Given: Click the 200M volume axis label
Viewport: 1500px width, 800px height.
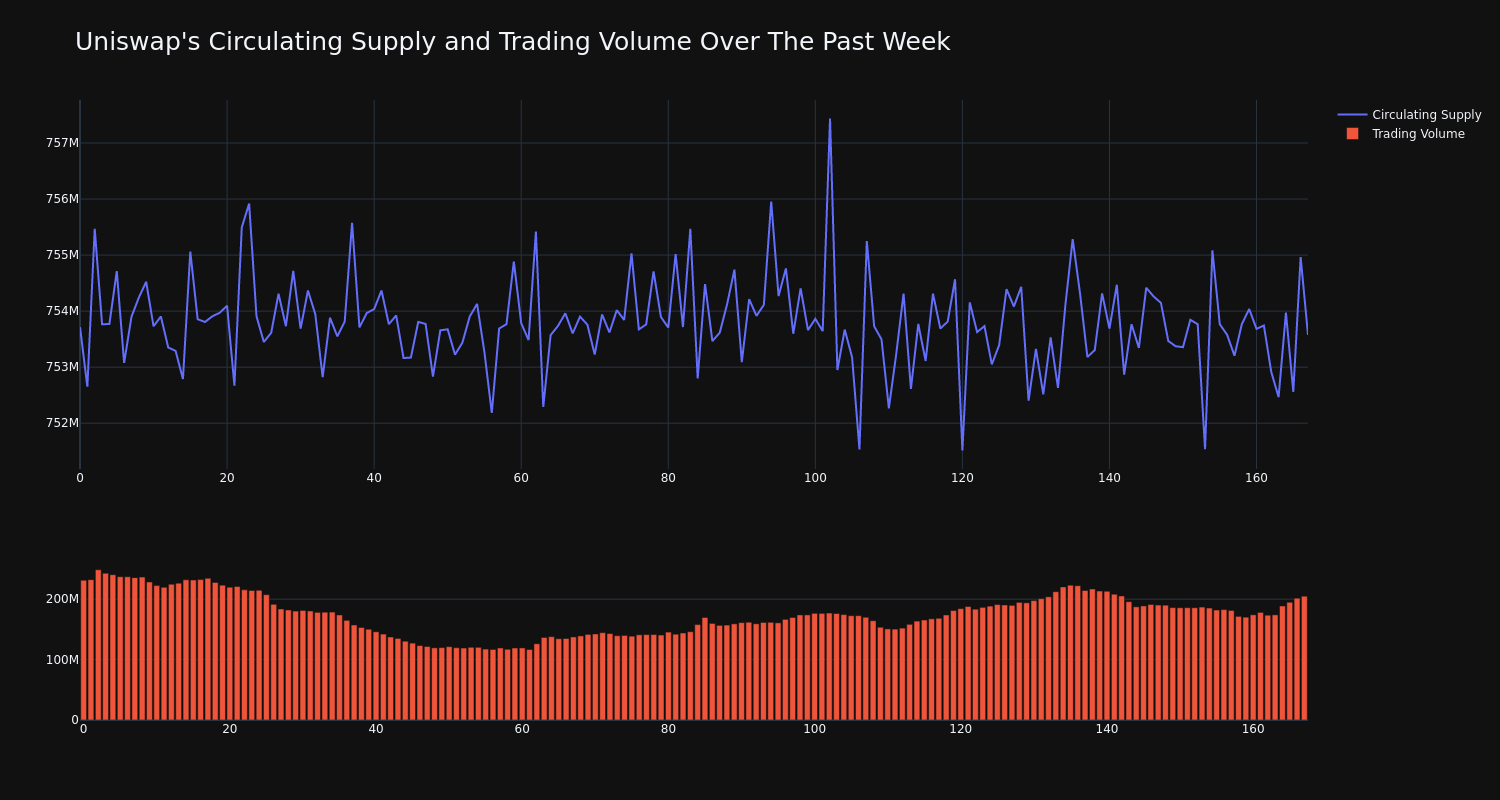Looking at the screenshot, I should tap(62, 599).
